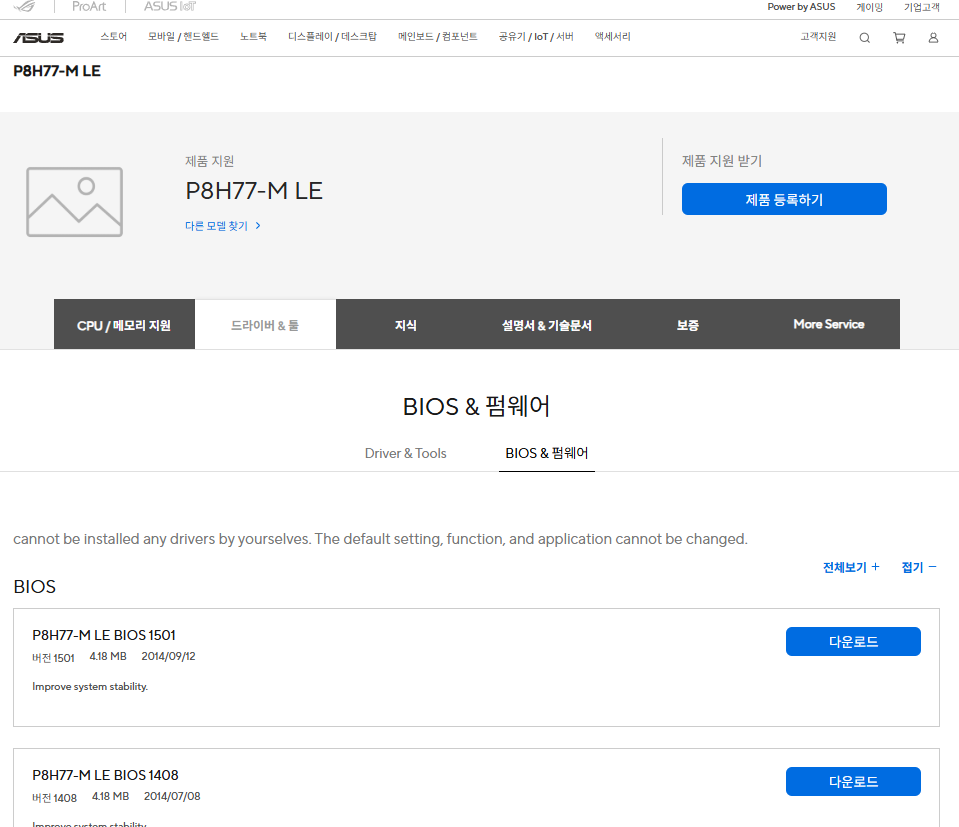The height and width of the screenshot is (827, 959).
Task: Select the BIOS & 펌웨어 sub-tab
Action: tap(547, 453)
